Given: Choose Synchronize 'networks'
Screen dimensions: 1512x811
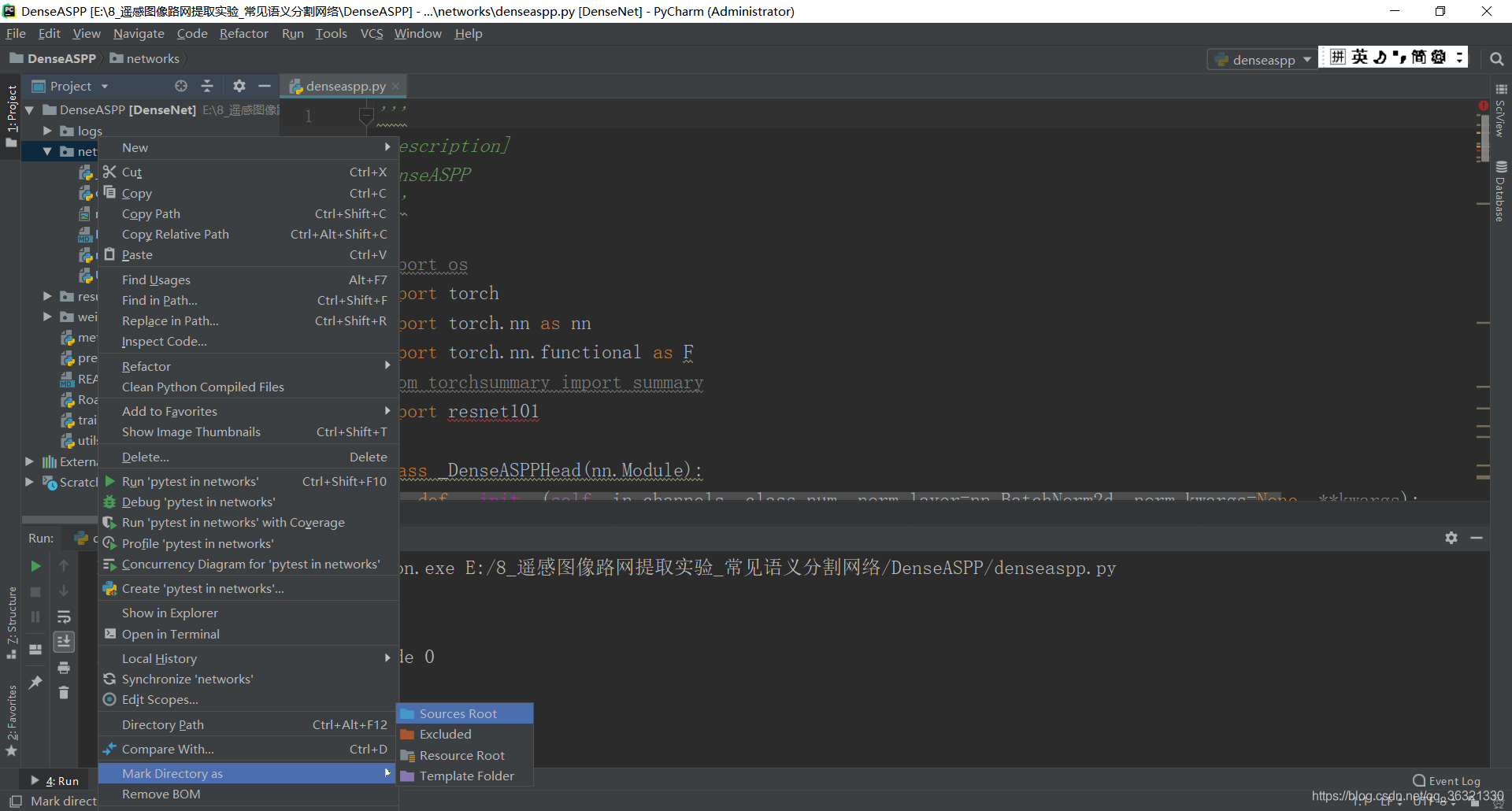Looking at the screenshot, I should coord(248,679).
